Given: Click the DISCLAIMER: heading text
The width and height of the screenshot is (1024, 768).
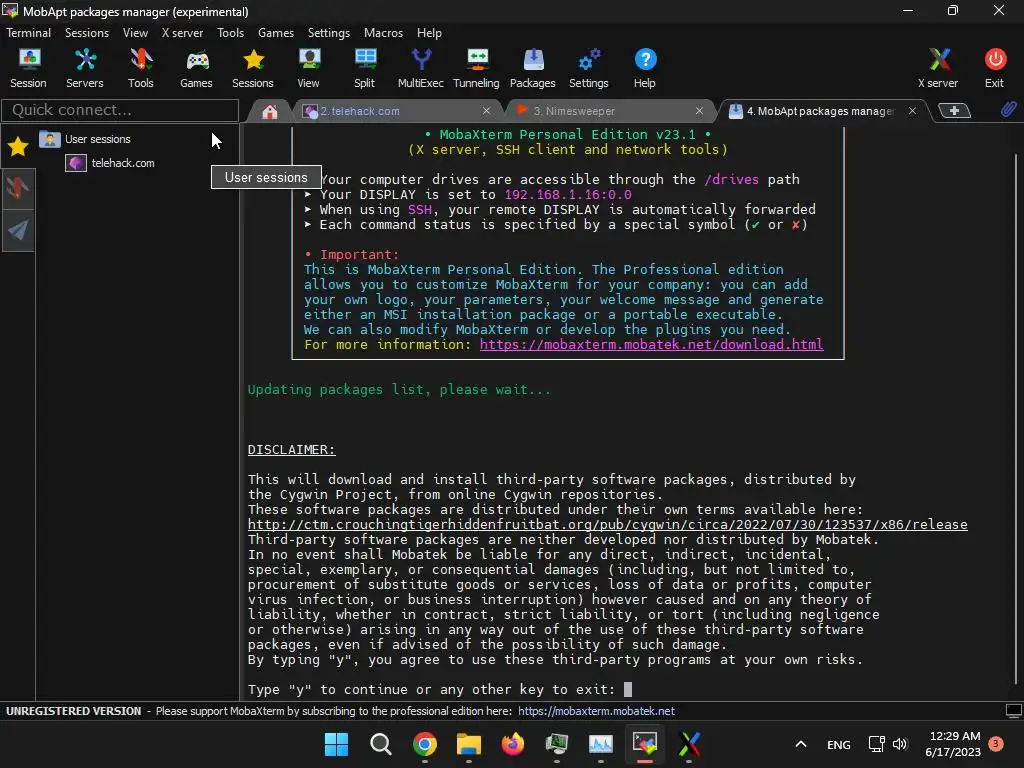Looking at the screenshot, I should [x=291, y=449].
